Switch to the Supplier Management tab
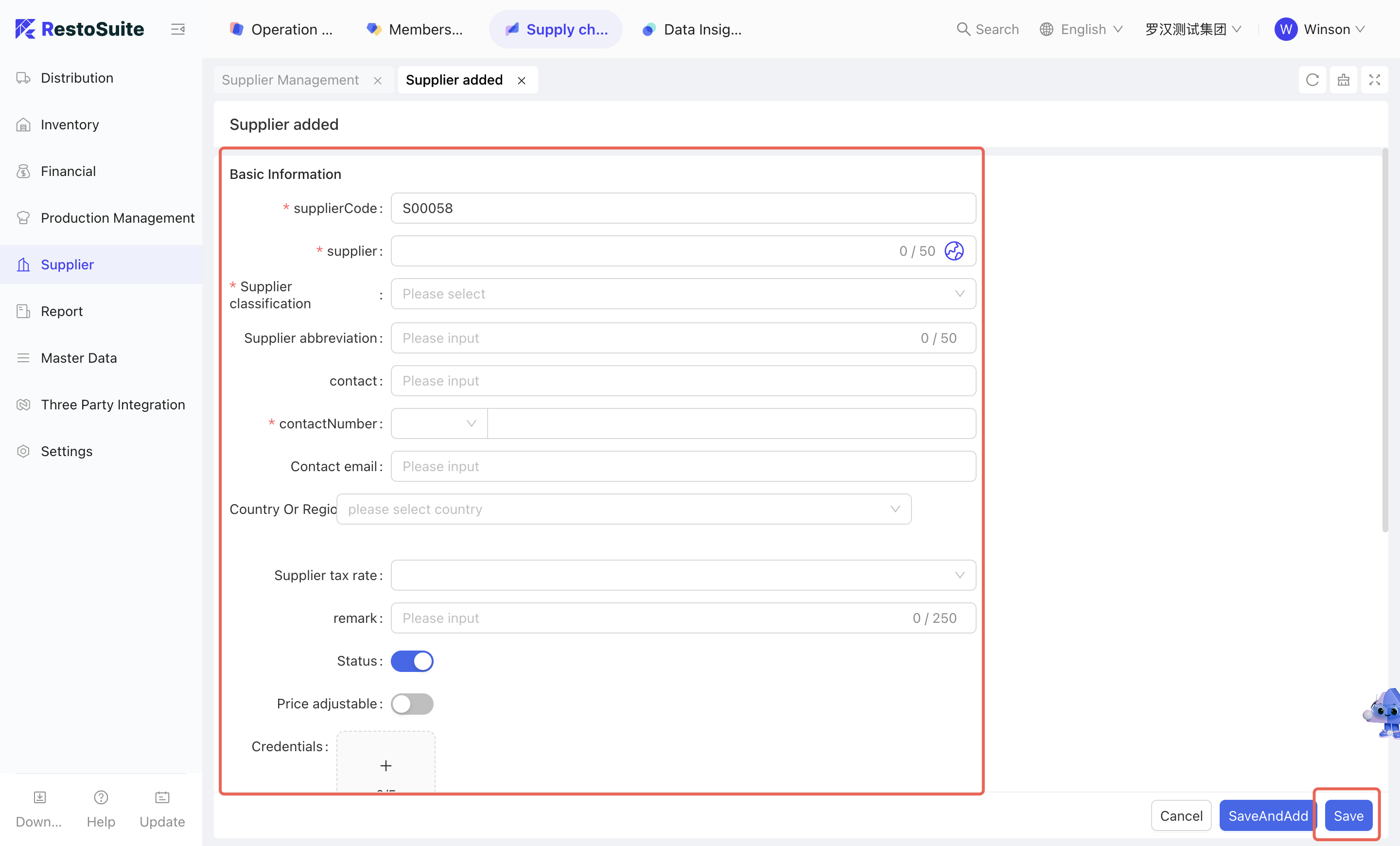This screenshot has height=846, width=1400. [x=290, y=80]
